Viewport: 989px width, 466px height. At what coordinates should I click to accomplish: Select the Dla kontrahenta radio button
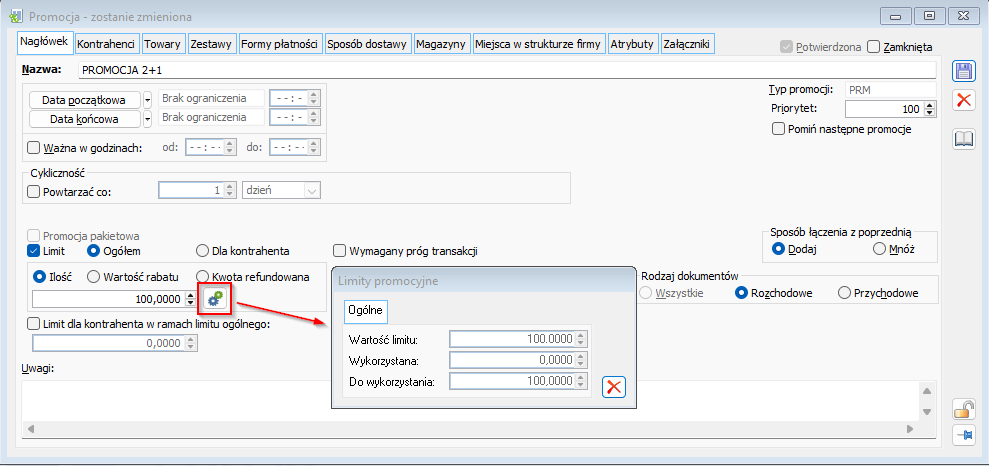point(202,251)
